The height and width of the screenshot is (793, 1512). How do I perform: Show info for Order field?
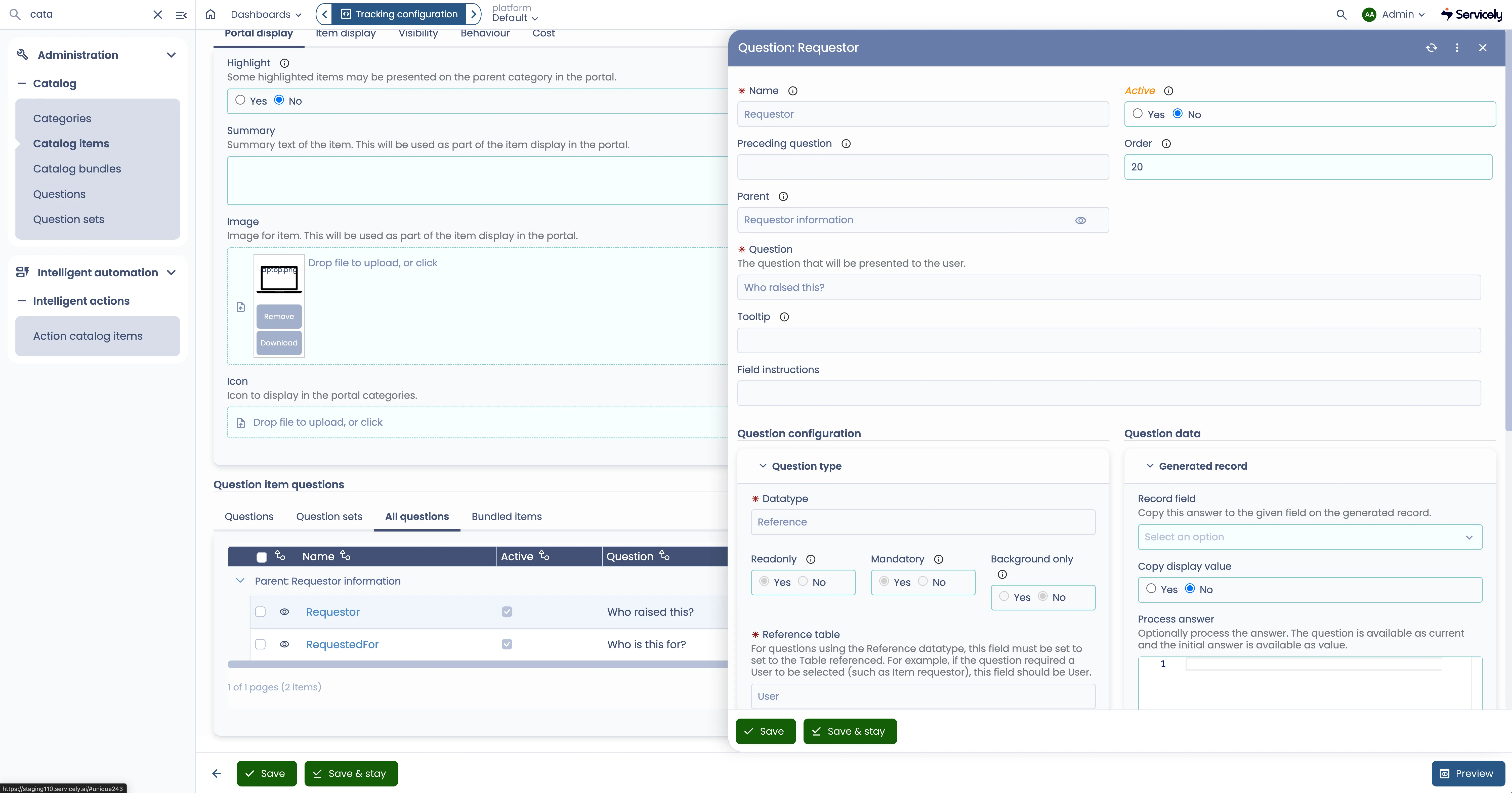[x=1166, y=143]
